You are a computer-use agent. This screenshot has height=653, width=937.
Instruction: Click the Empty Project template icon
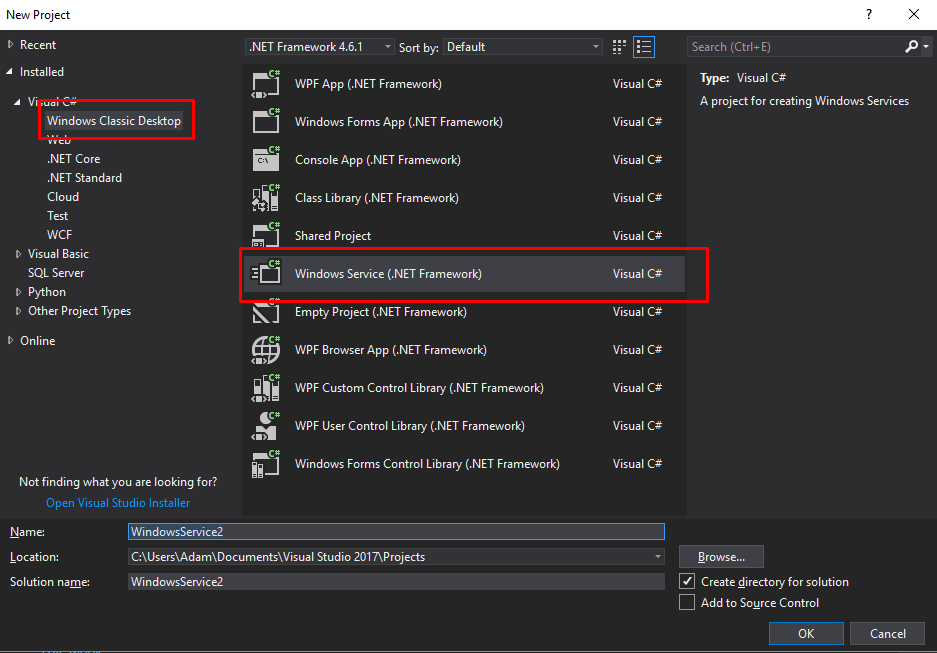(x=266, y=313)
